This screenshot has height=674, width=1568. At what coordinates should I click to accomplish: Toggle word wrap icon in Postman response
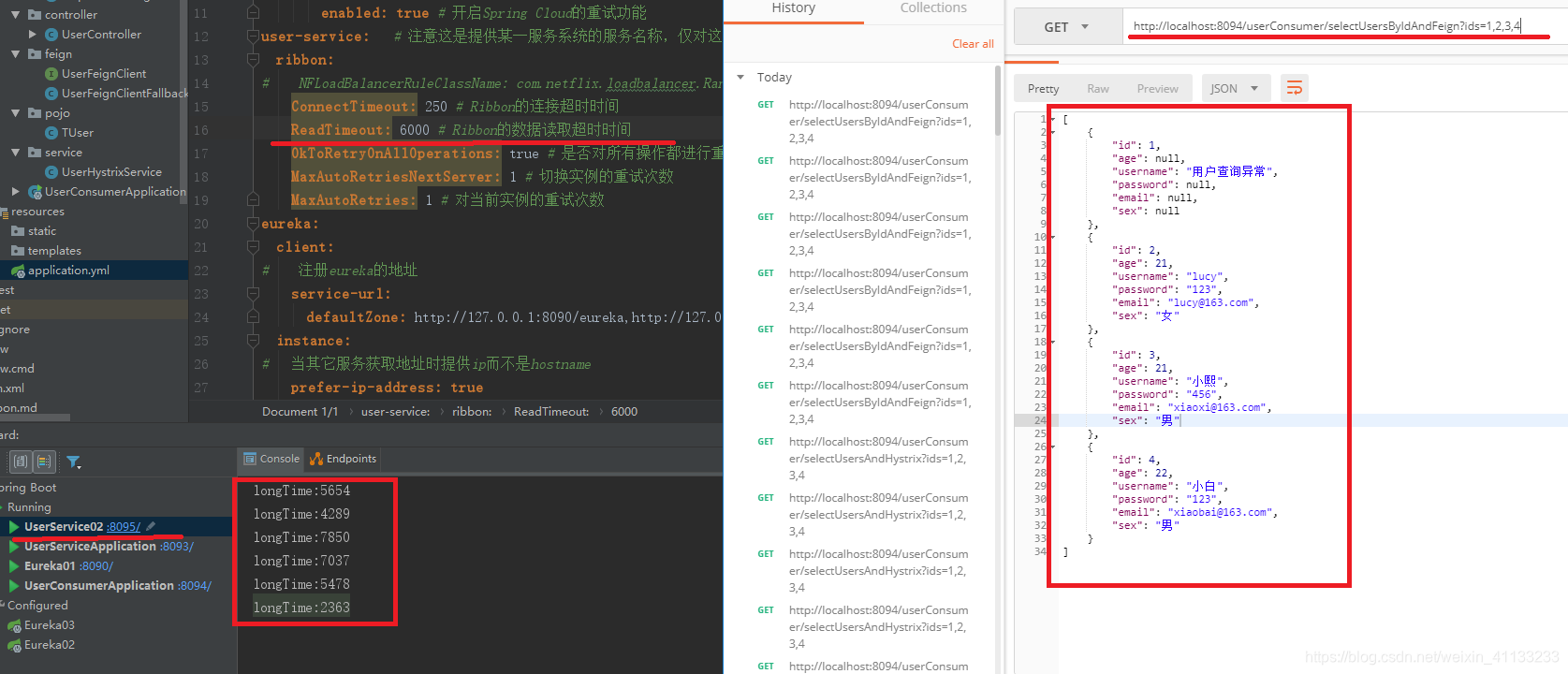(x=1295, y=88)
